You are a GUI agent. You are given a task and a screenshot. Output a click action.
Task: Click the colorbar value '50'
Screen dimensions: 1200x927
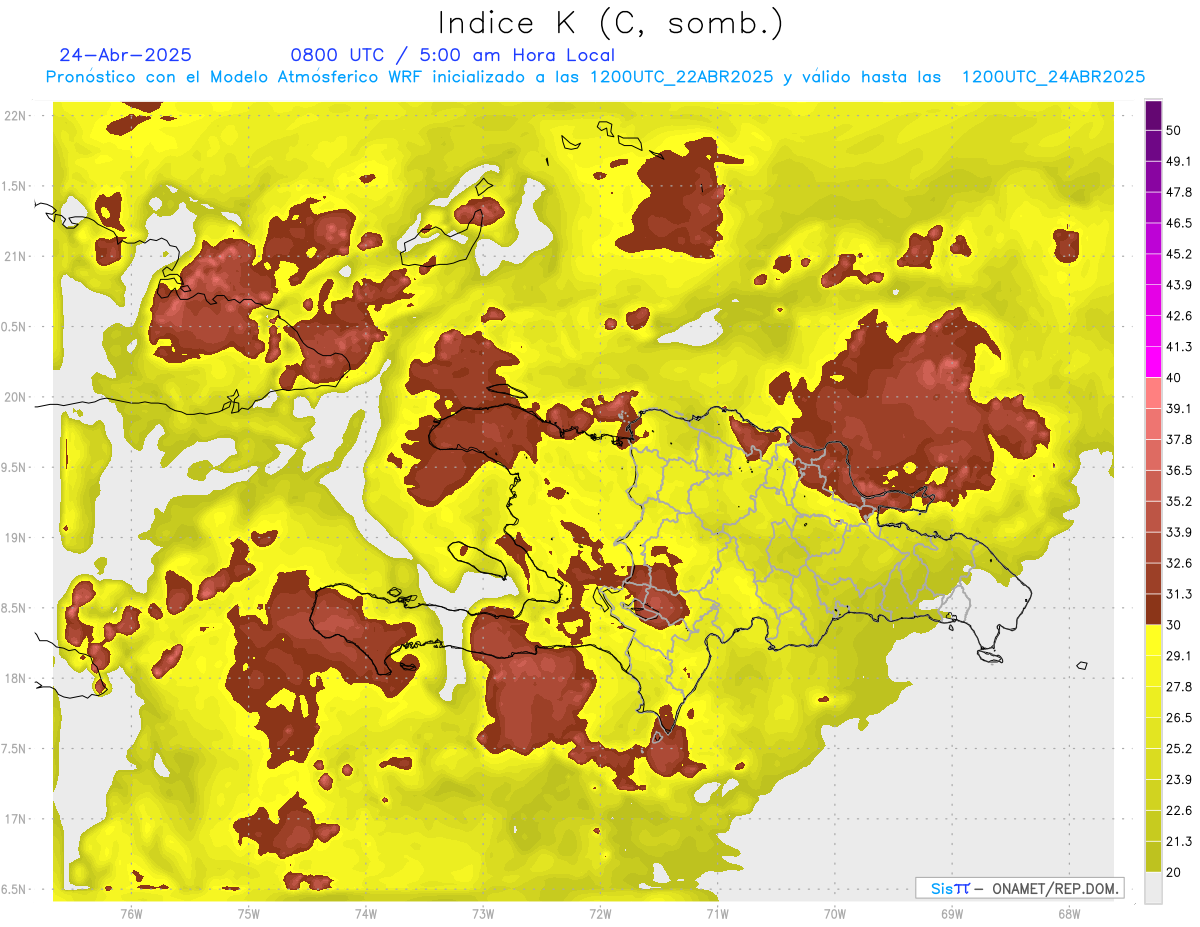point(1174,130)
